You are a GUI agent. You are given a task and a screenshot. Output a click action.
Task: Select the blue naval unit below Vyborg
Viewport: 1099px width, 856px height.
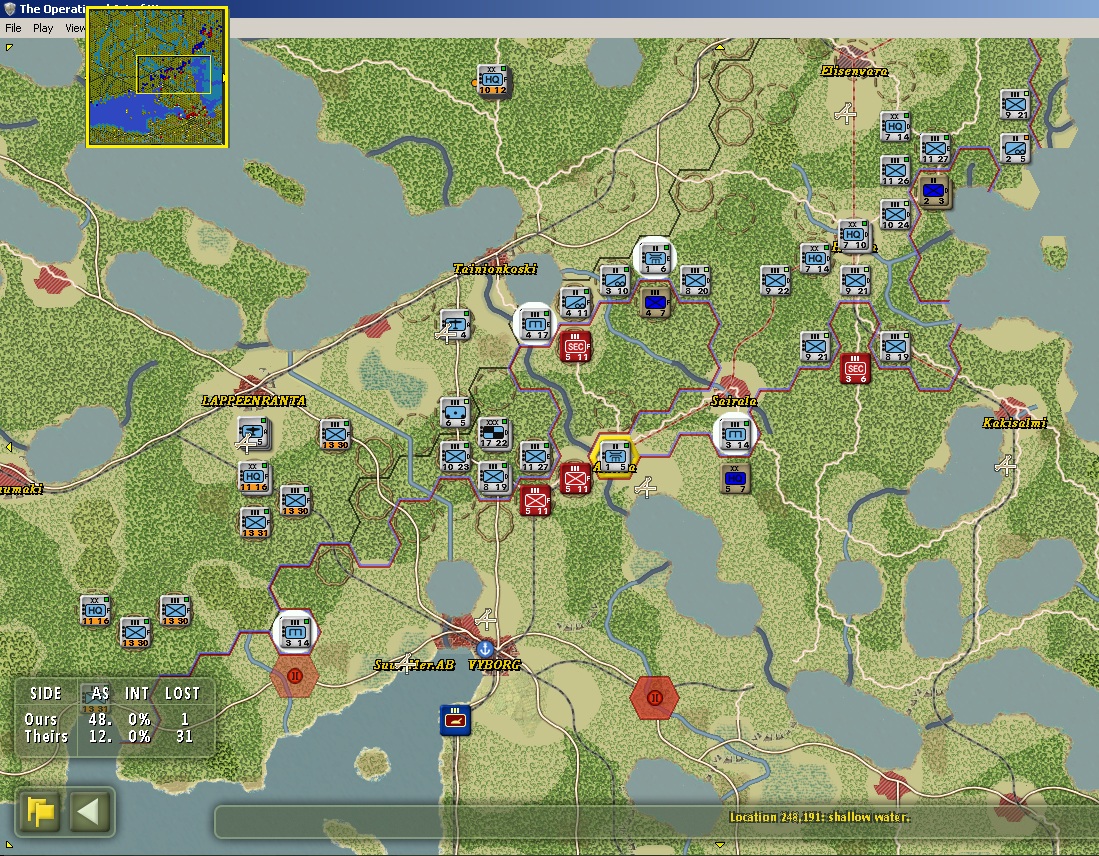[454, 720]
